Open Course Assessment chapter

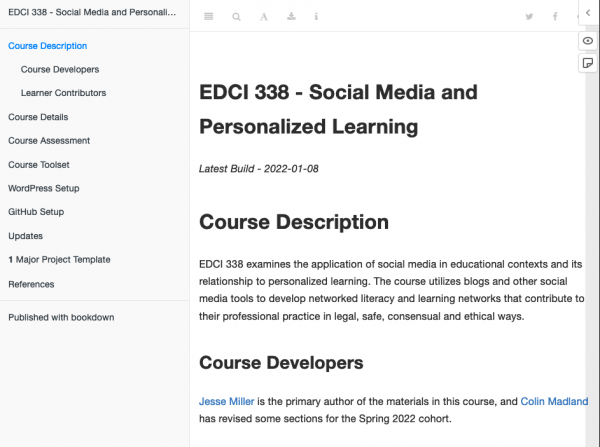click(x=49, y=141)
